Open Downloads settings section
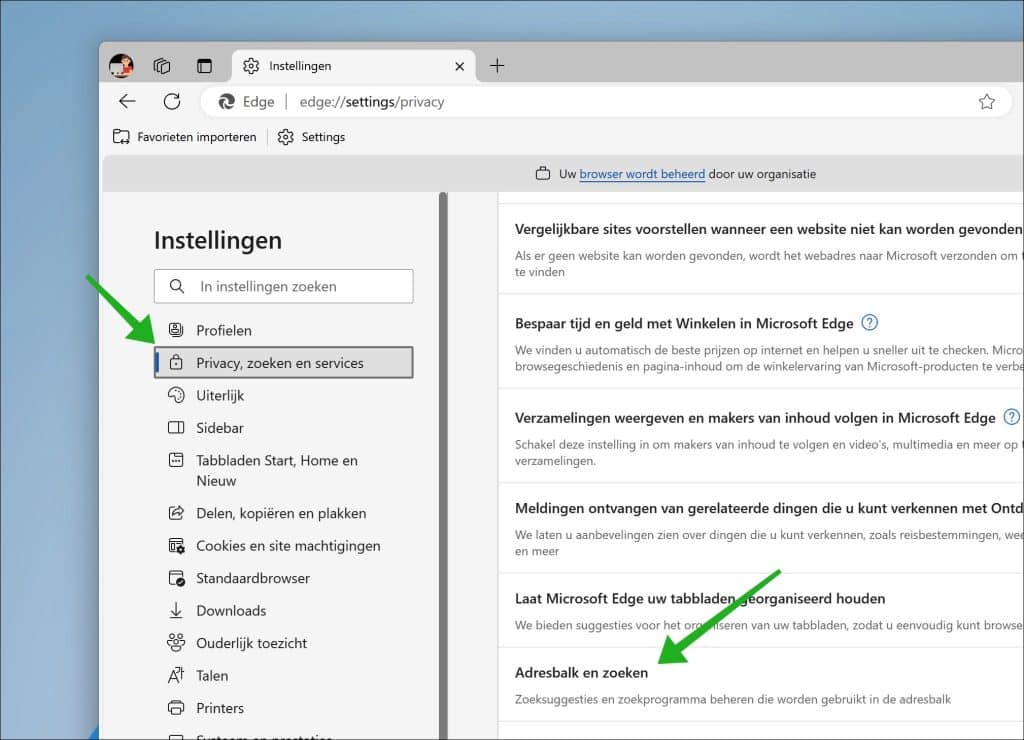 tap(283, 611)
